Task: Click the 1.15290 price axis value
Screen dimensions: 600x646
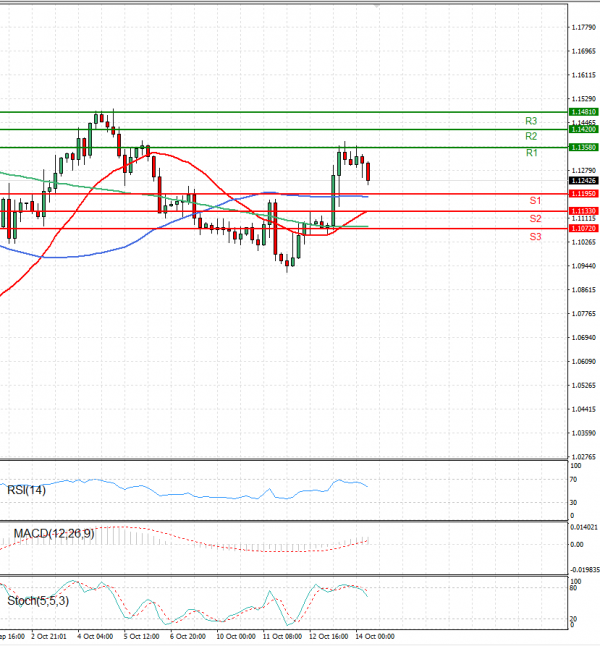Action: click(x=584, y=99)
